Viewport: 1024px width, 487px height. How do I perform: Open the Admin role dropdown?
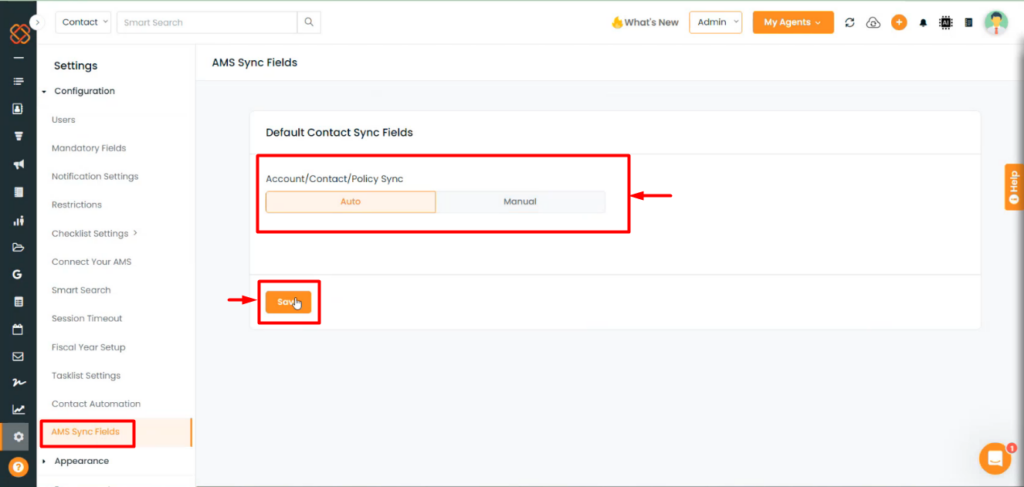[716, 22]
